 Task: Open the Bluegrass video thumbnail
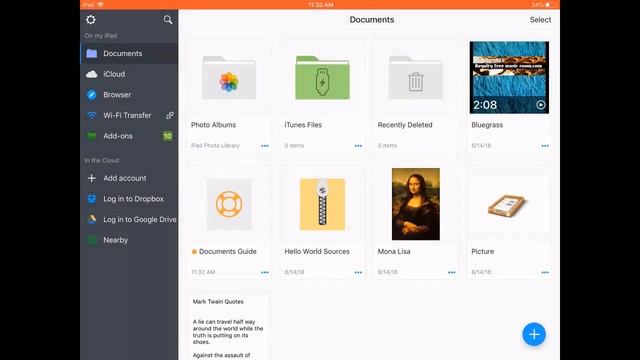[509, 78]
